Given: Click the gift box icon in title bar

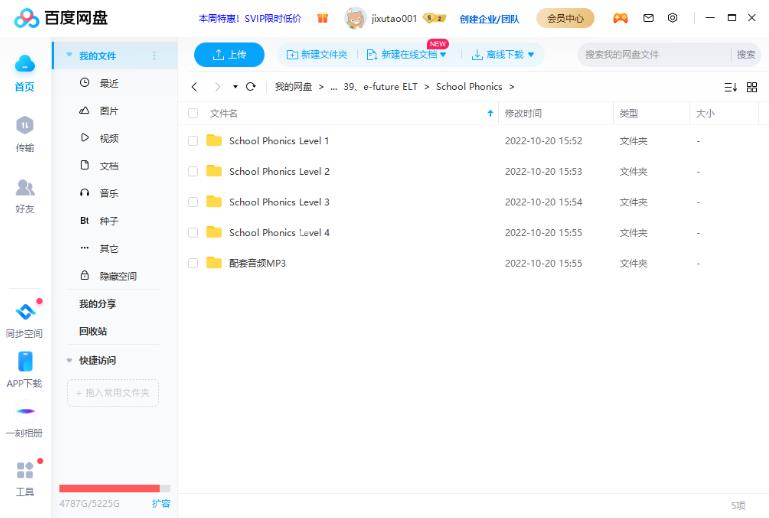Looking at the screenshot, I should click(322, 18).
